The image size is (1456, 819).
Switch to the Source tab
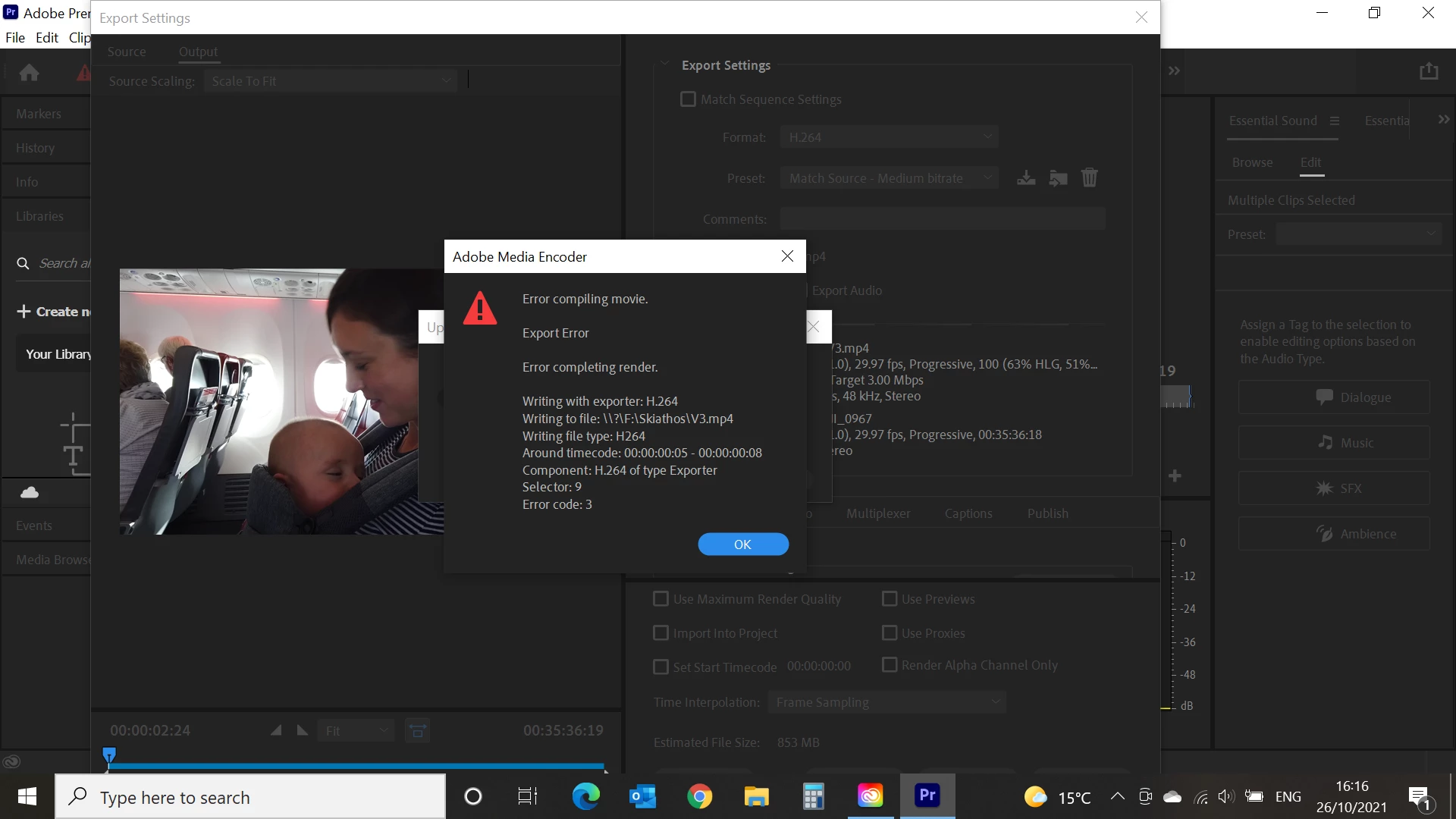coord(127,52)
